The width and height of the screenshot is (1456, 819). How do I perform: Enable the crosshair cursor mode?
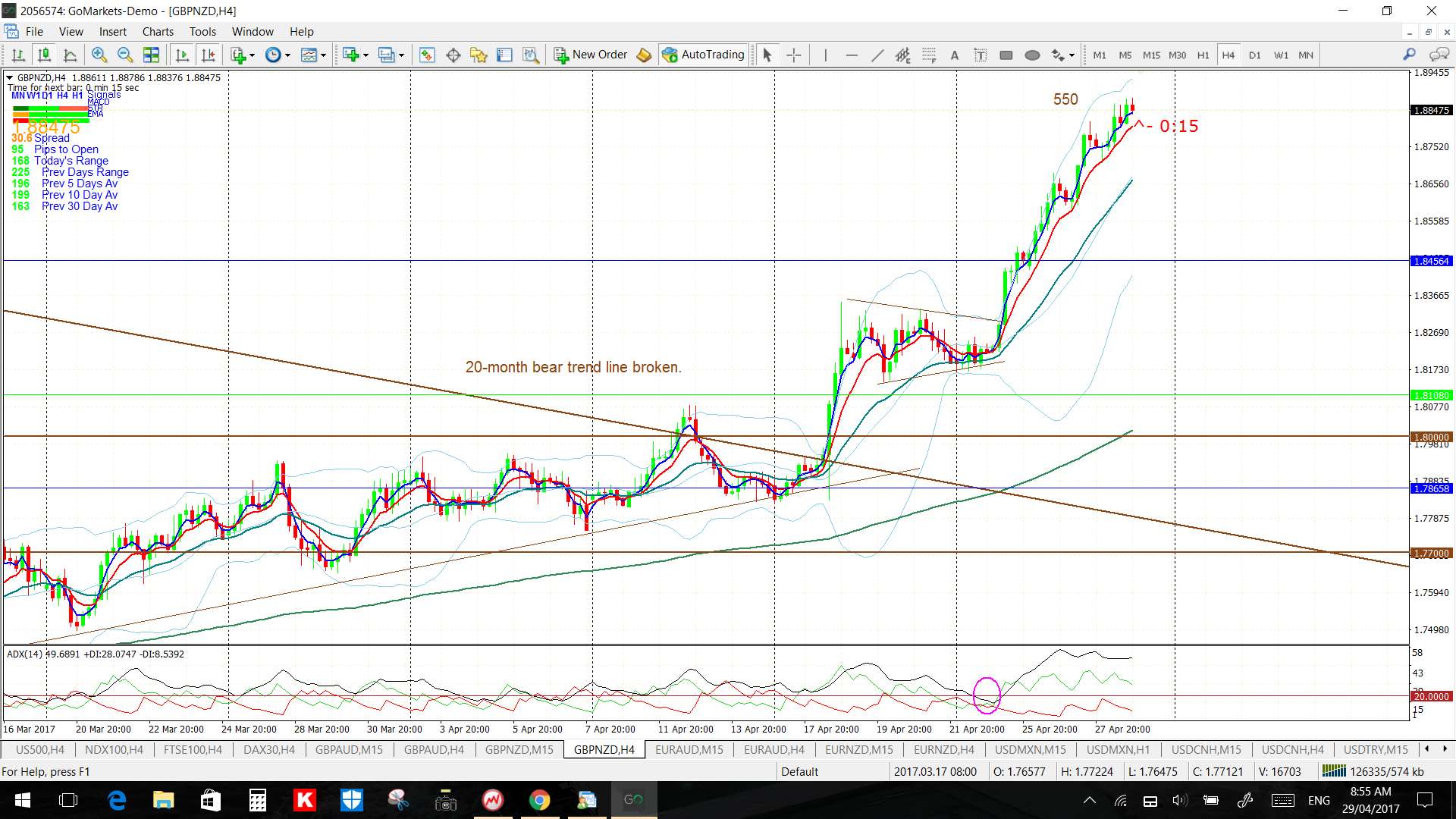click(793, 55)
